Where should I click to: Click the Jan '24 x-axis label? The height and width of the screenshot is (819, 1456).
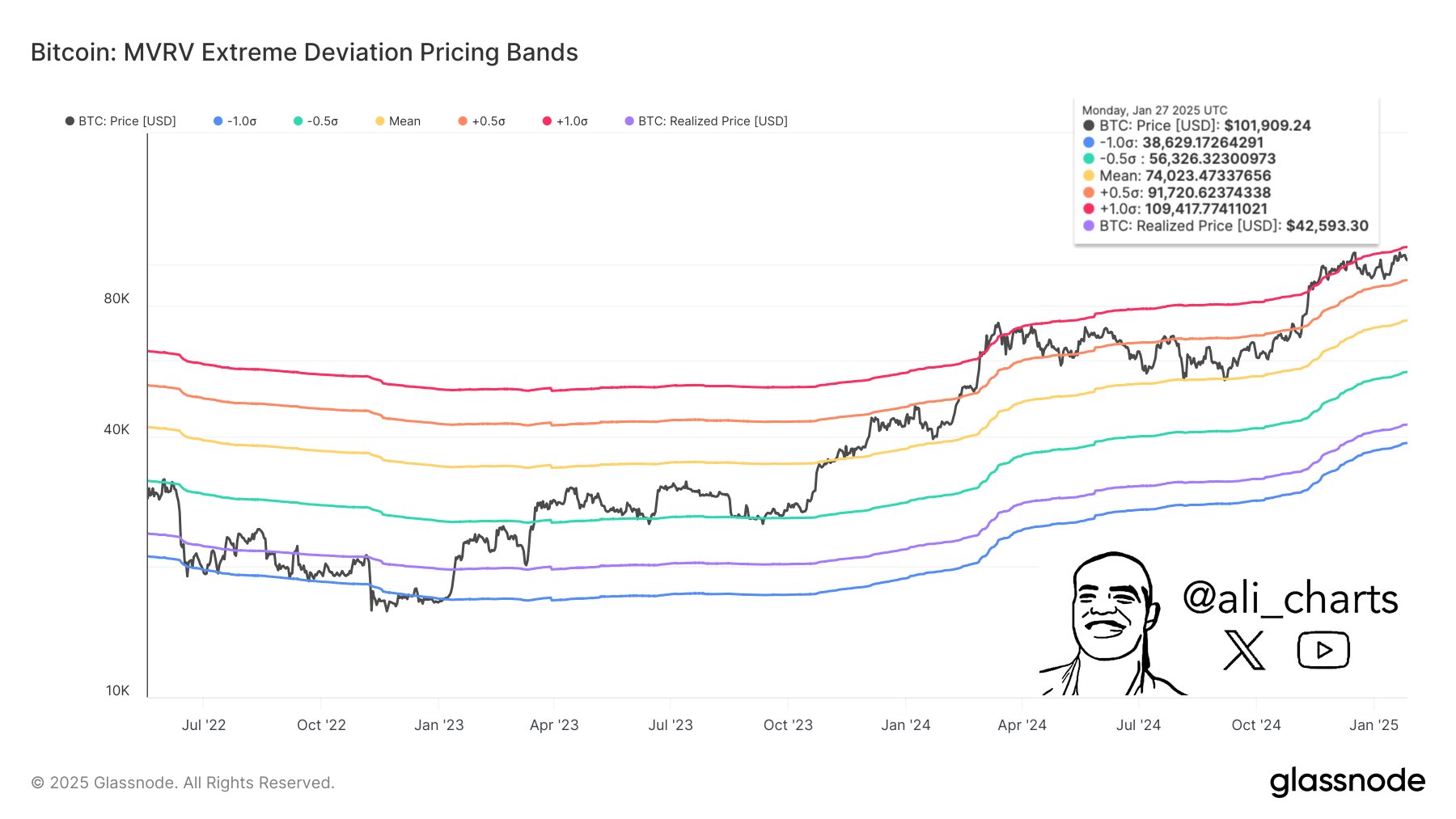[905, 725]
